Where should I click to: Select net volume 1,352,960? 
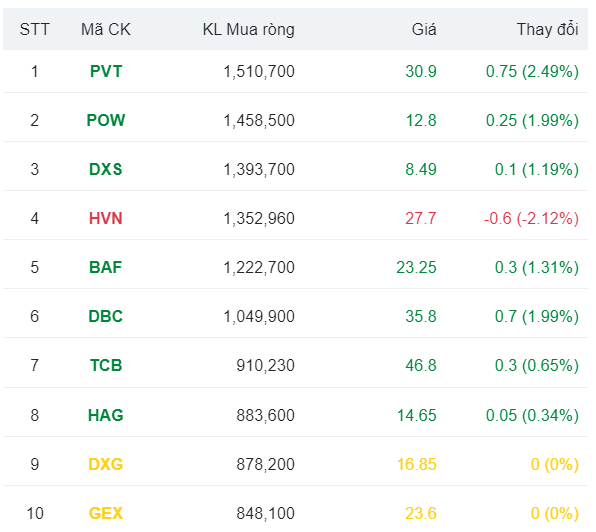[259, 218]
